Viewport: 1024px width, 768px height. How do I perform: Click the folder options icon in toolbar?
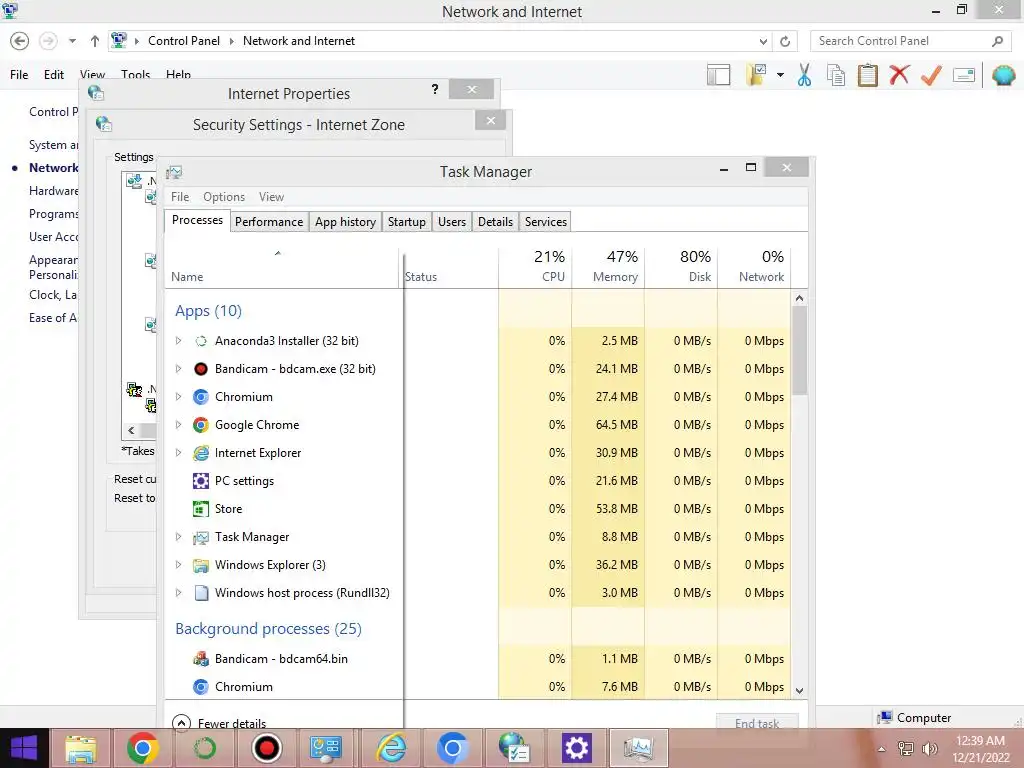point(756,75)
